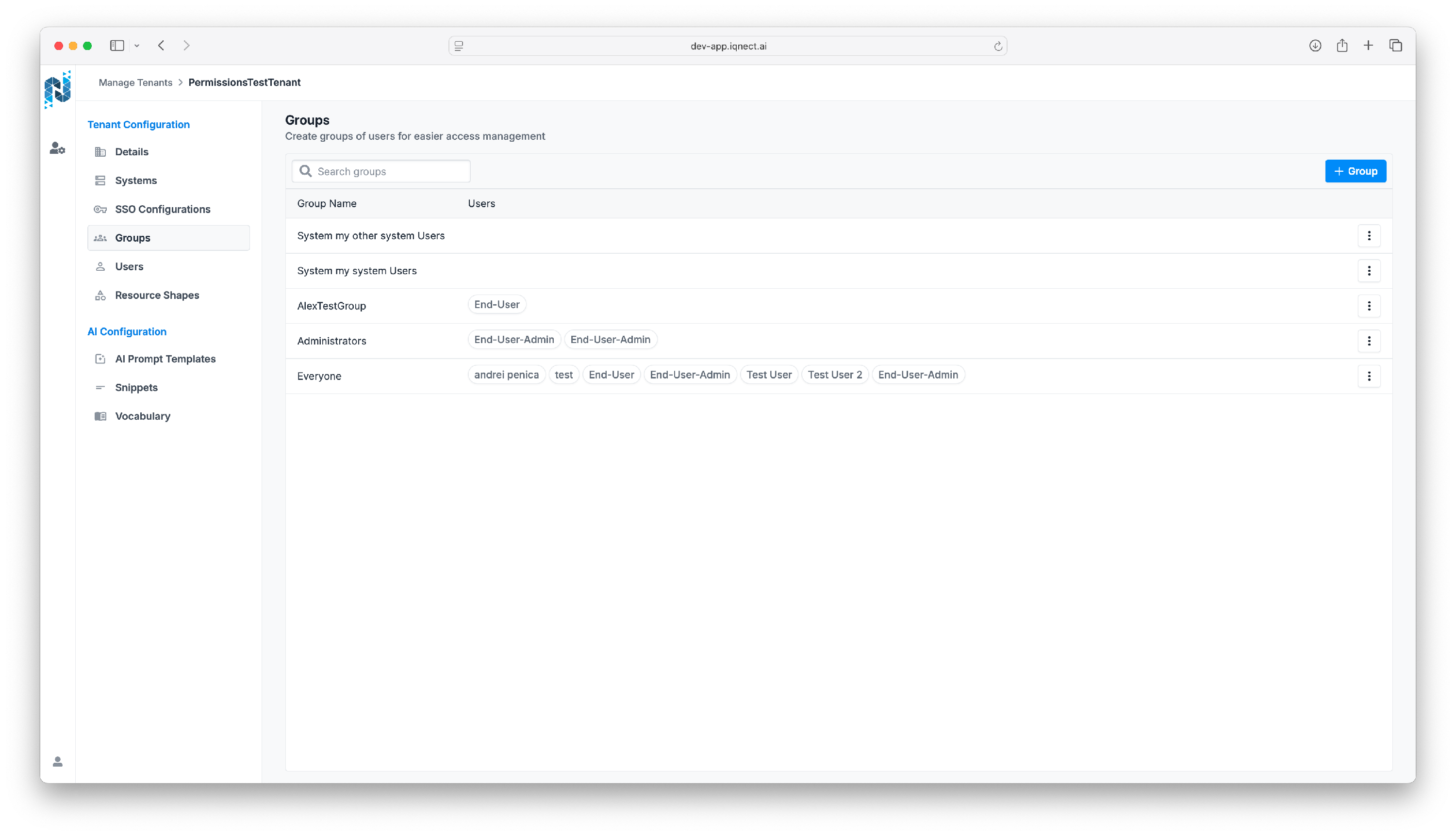1456x836 pixels.
Task: Click the iQnect logo icon
Action: click(x=57, y=89)
